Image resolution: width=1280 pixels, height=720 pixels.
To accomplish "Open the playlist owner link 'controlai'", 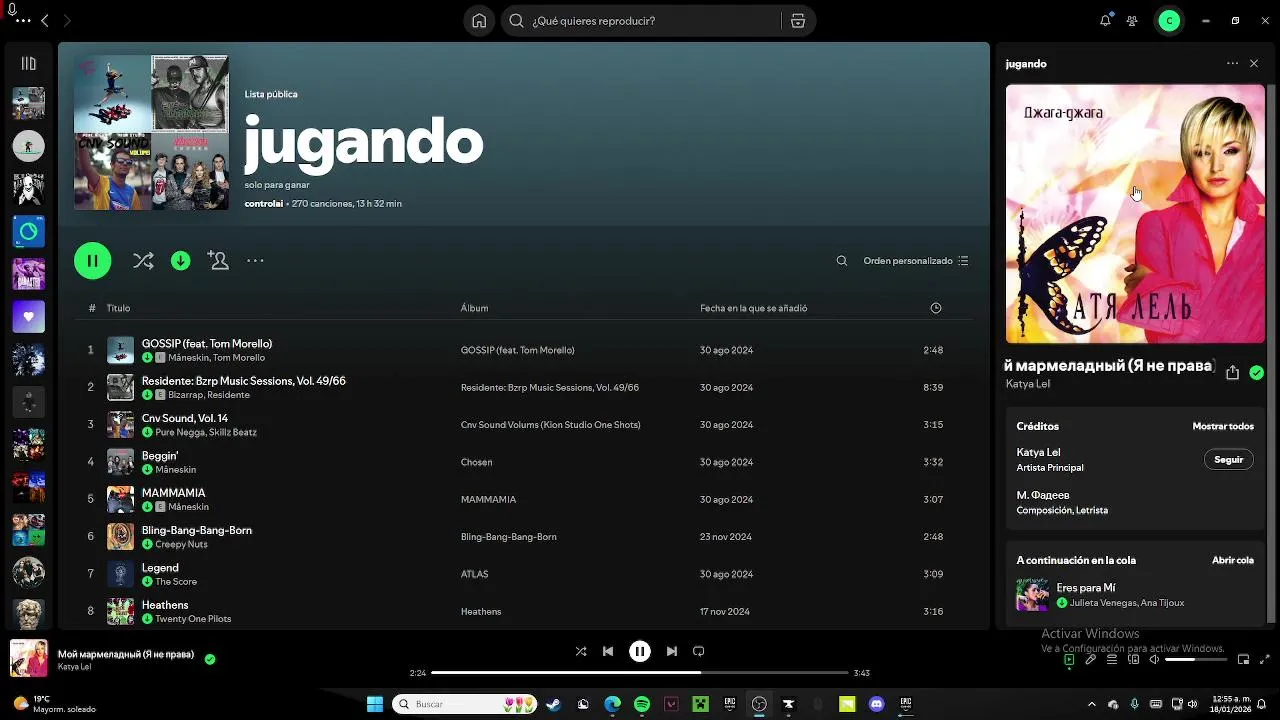I will pos(264,204).
